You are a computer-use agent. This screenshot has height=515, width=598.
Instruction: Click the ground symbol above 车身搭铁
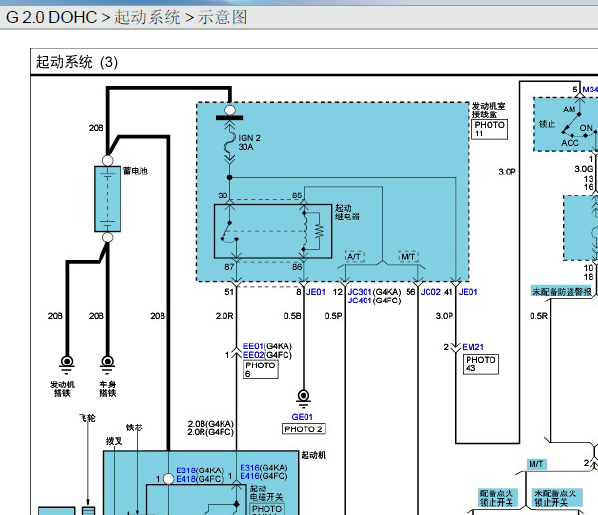[108, 364]
